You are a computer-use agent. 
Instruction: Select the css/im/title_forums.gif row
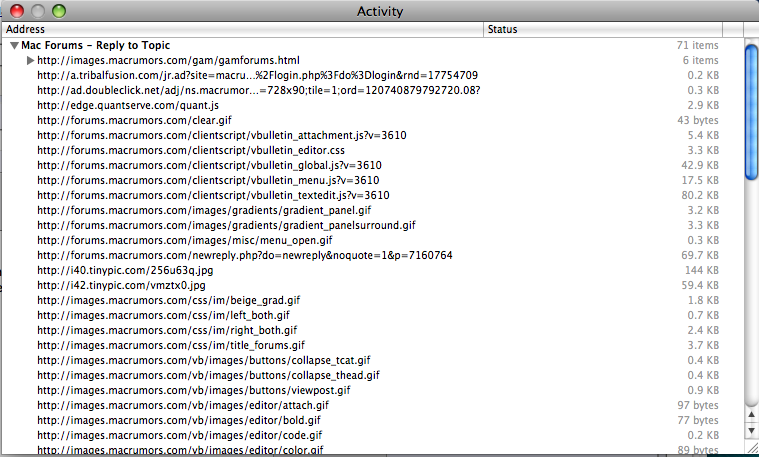click(x=373, y=346)
